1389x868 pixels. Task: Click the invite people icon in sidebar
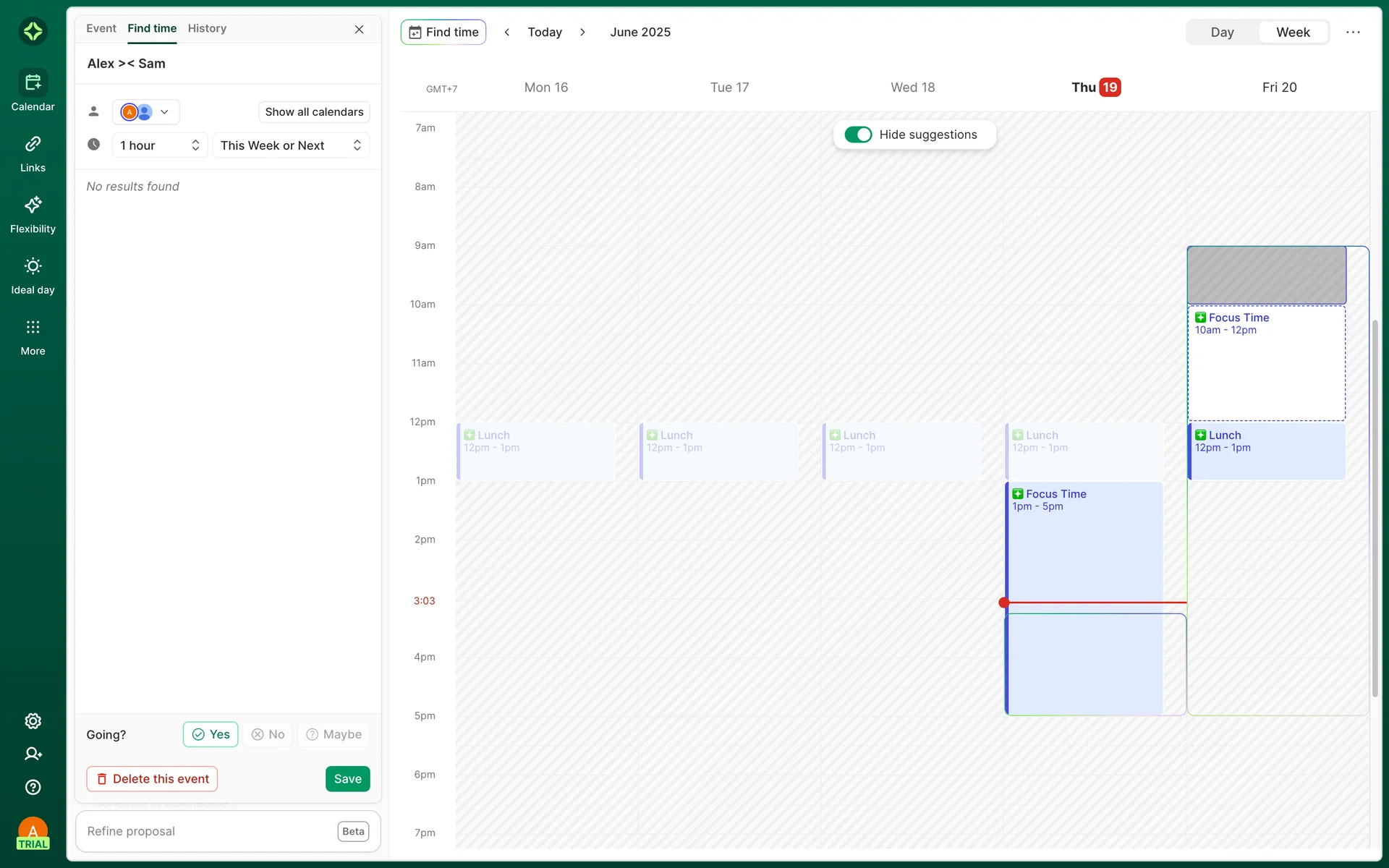pyautogui.click(x=33, y=754)
